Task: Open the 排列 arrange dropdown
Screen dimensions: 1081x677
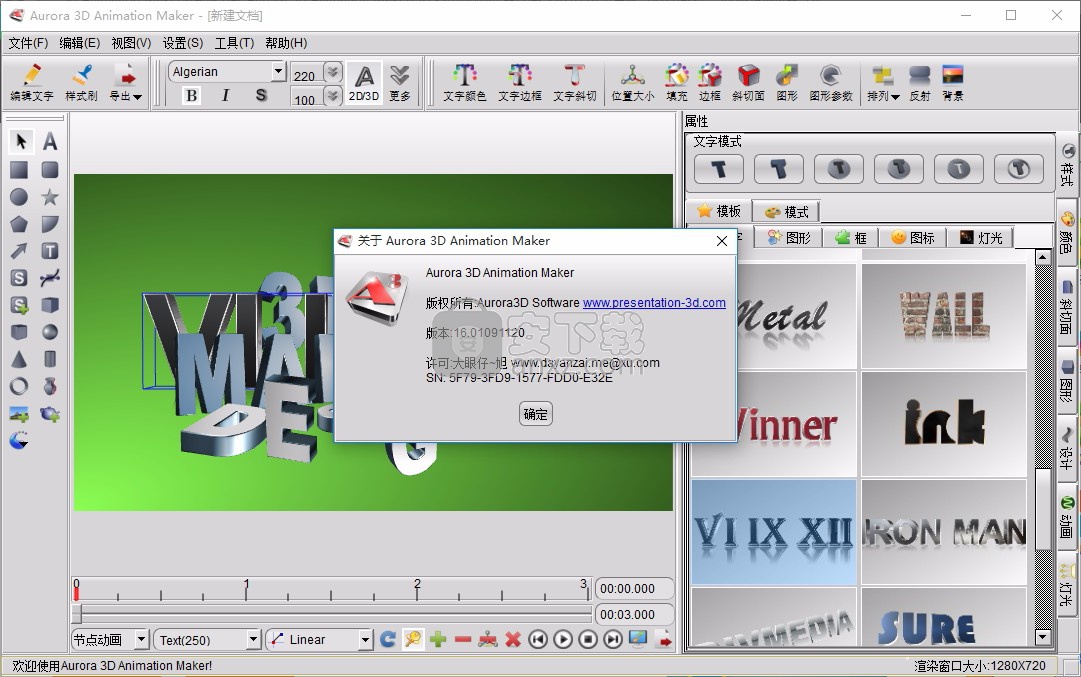Action: [x=883, y=83]
